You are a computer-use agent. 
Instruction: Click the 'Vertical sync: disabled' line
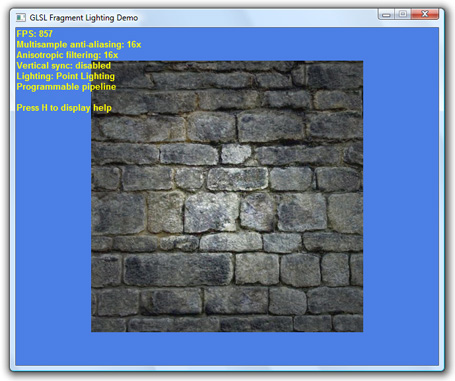click(x=64, y=65)
